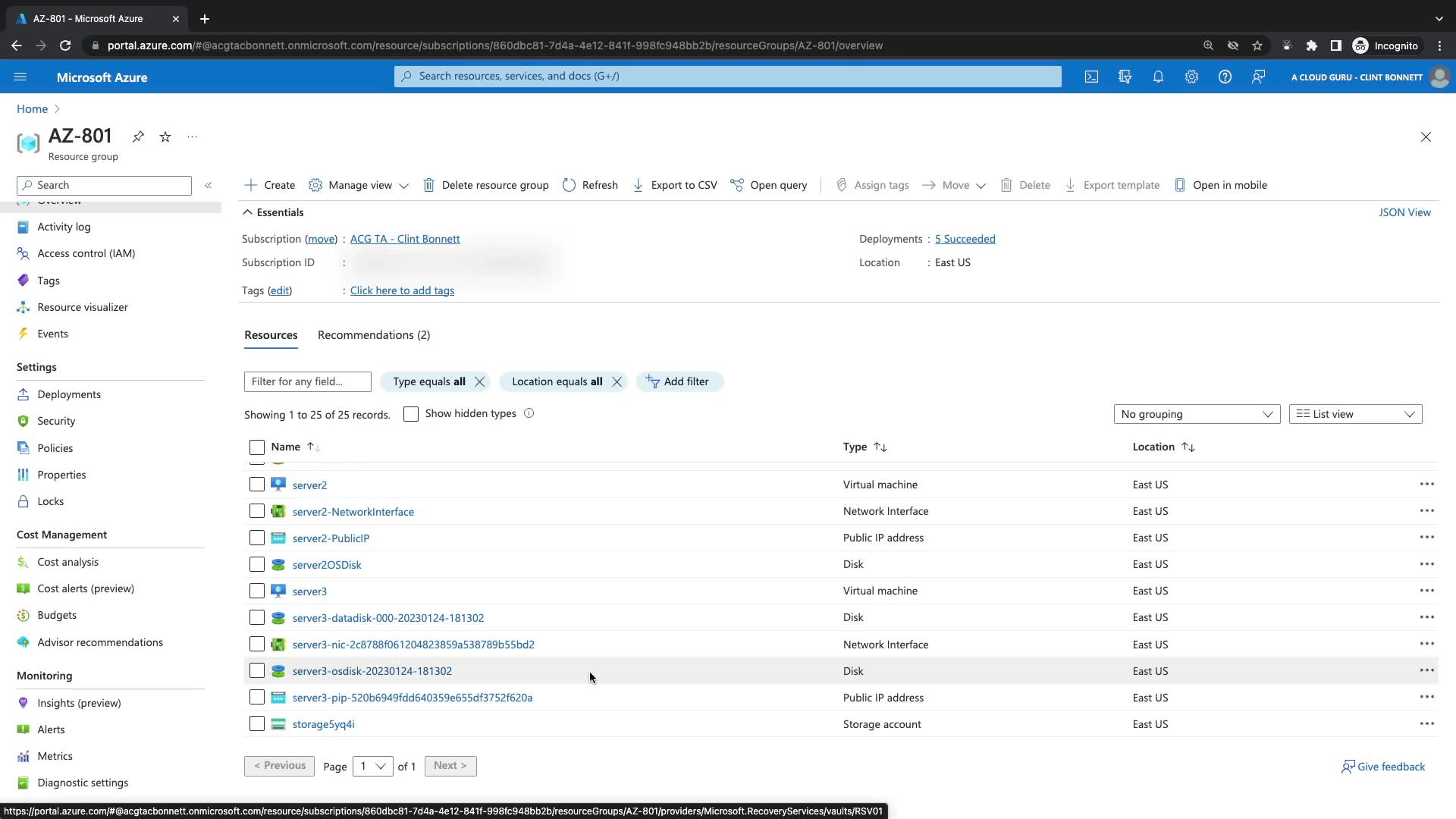This screenshot has height=819, width=1456.
Task: Pin AZ-801 resource group to dashboard
Action: 138,136
